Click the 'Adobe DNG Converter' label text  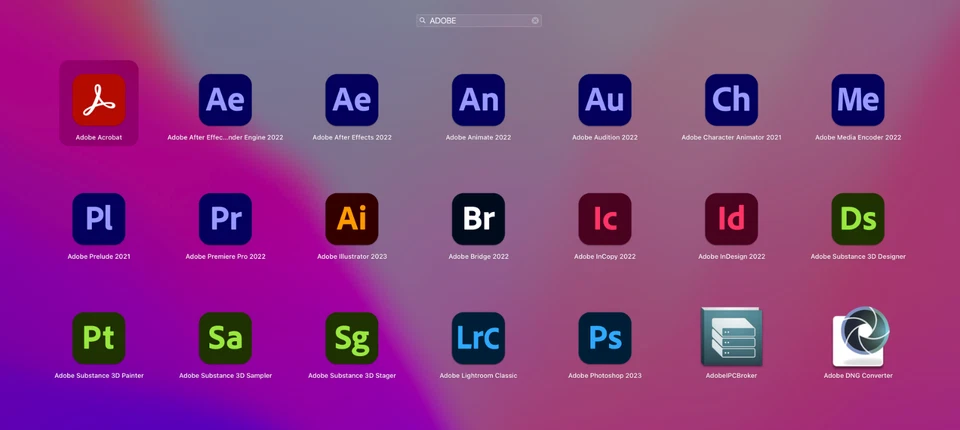858,375
